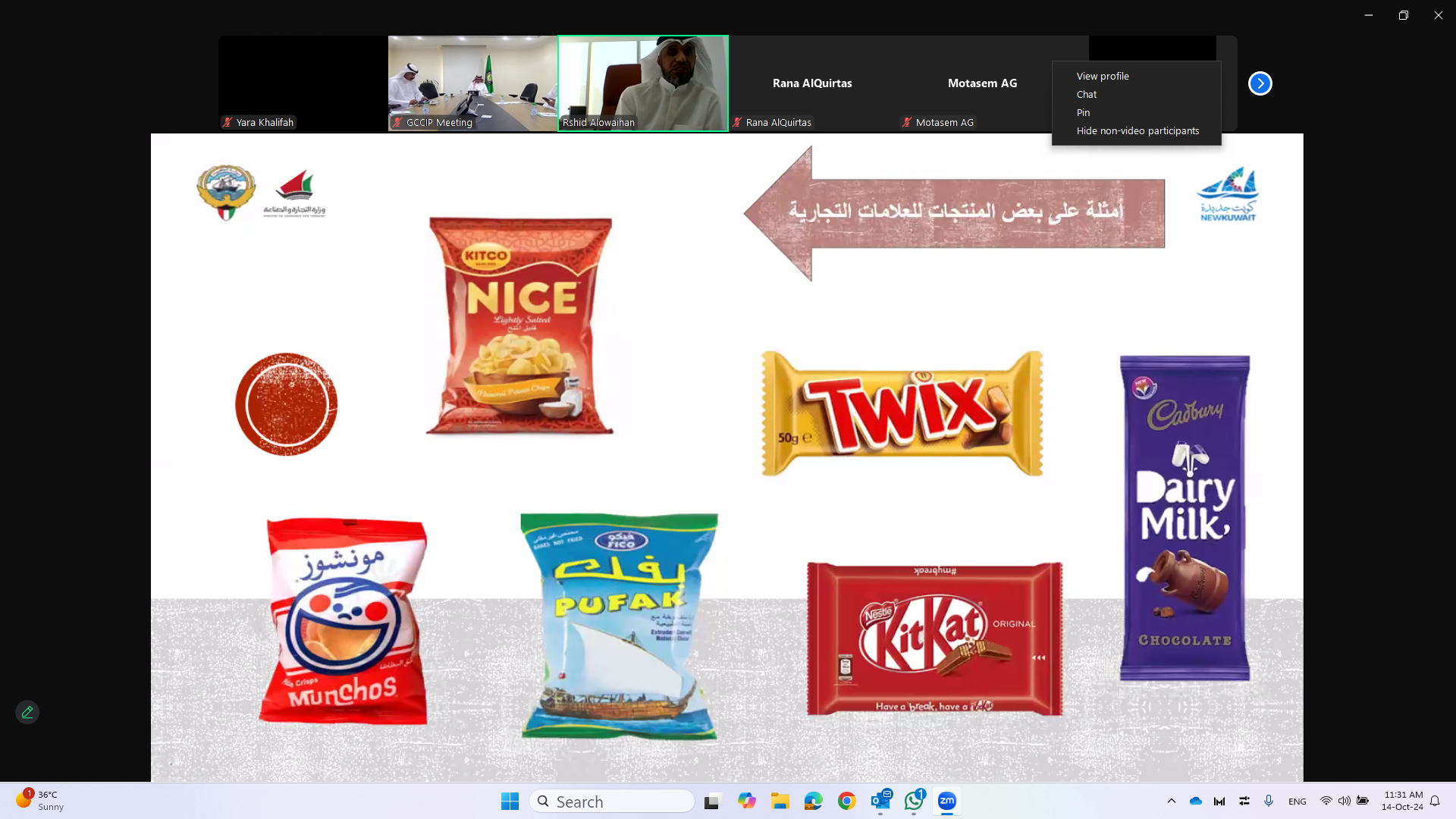Open volume control in system tray

(1344, 801)
